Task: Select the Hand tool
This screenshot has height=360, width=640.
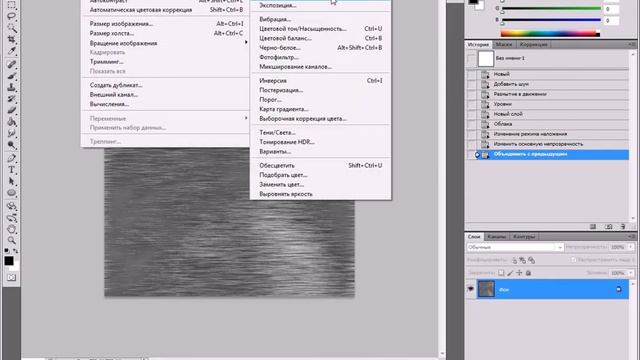Action: (11, 229)
